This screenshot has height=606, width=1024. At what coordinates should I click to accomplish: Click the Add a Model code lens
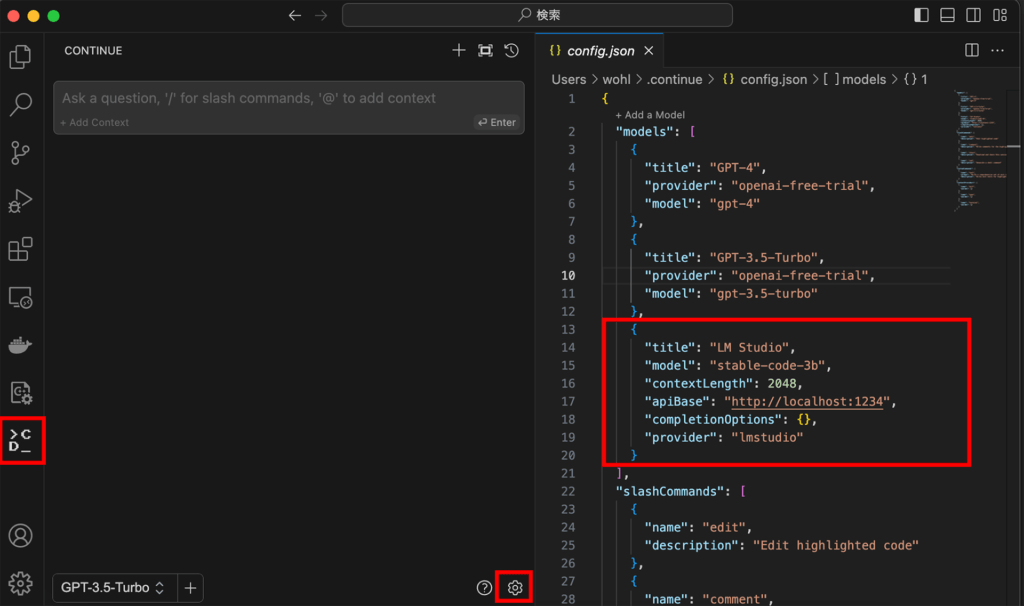point(649,115)
